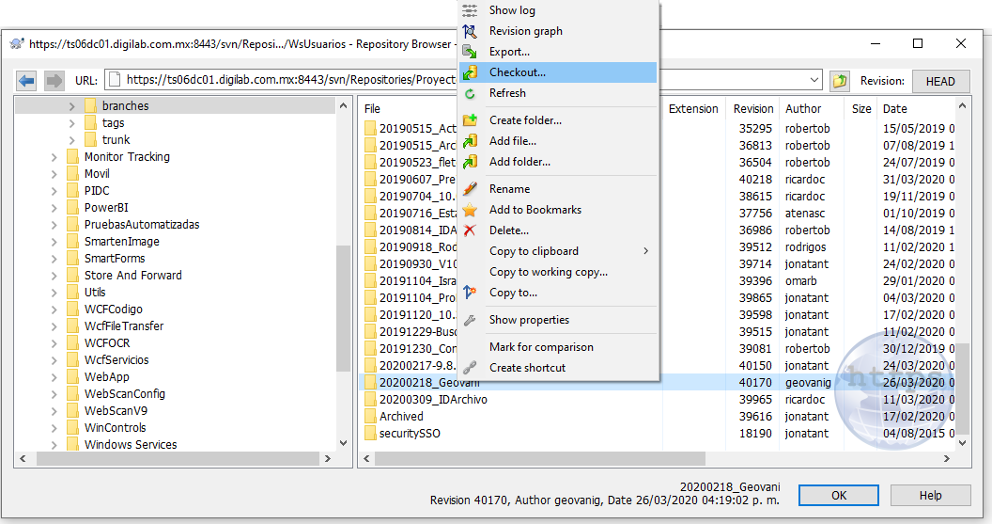992x524 pixels.
Task: Click the back navigation arrow icon
Action: click(x=27, y=81)
